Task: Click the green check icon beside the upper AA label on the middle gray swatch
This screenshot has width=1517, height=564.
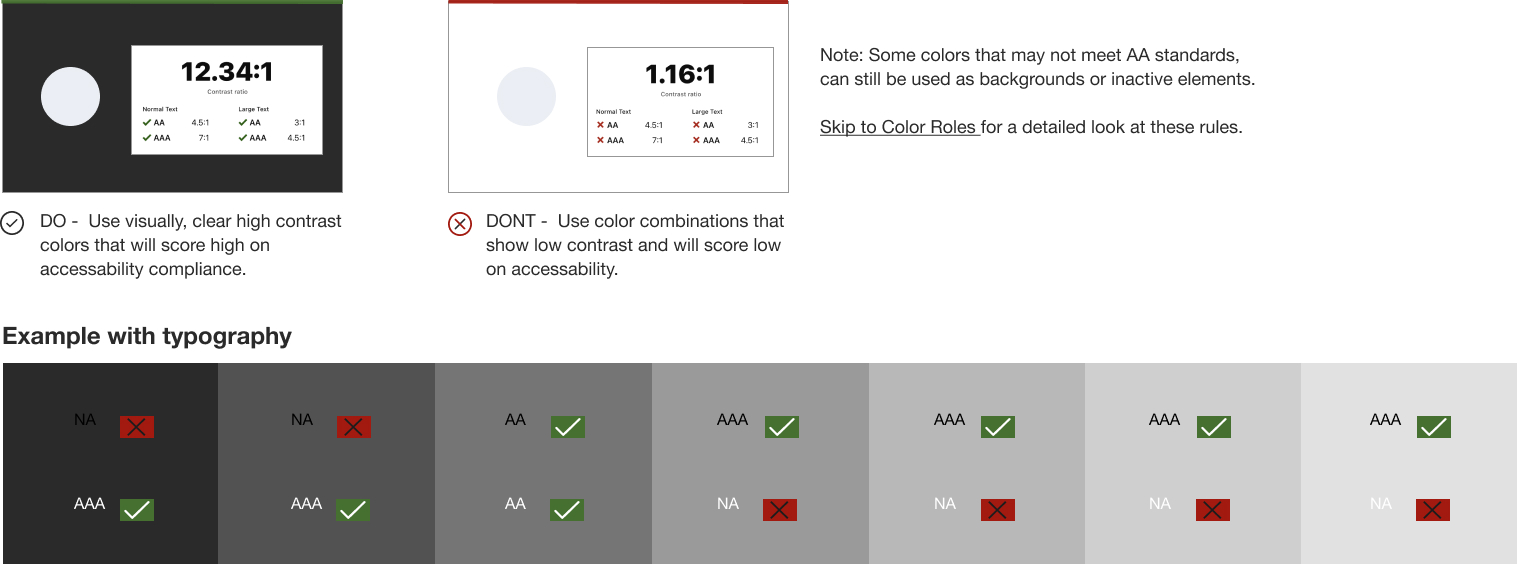Action: pyautogui.click(x=568, y=427)
